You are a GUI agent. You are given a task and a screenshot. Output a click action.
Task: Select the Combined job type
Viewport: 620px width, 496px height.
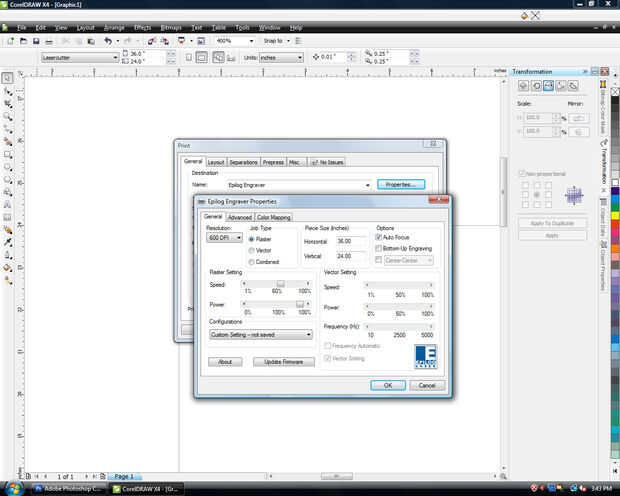[251, 262]
